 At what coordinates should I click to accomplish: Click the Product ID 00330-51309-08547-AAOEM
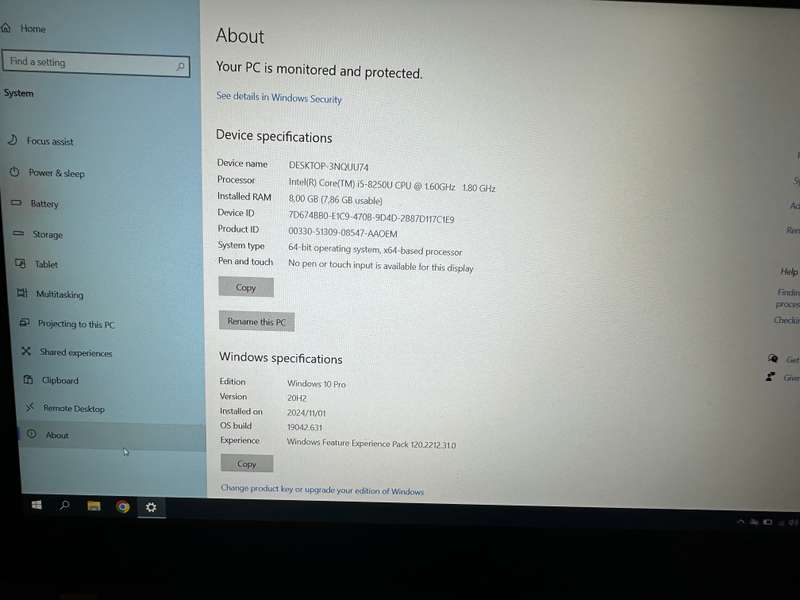pyautogui.click(x=343, y=233)
